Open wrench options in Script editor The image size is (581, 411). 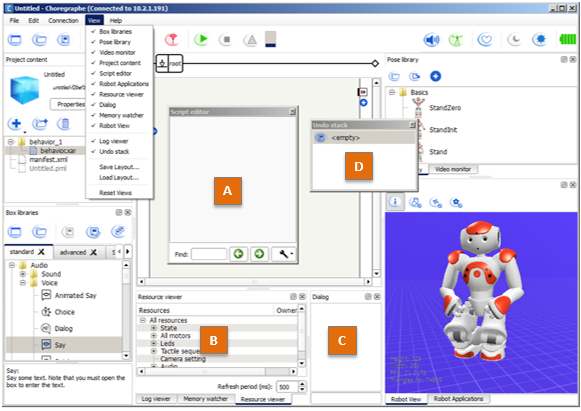pos(284,254)
